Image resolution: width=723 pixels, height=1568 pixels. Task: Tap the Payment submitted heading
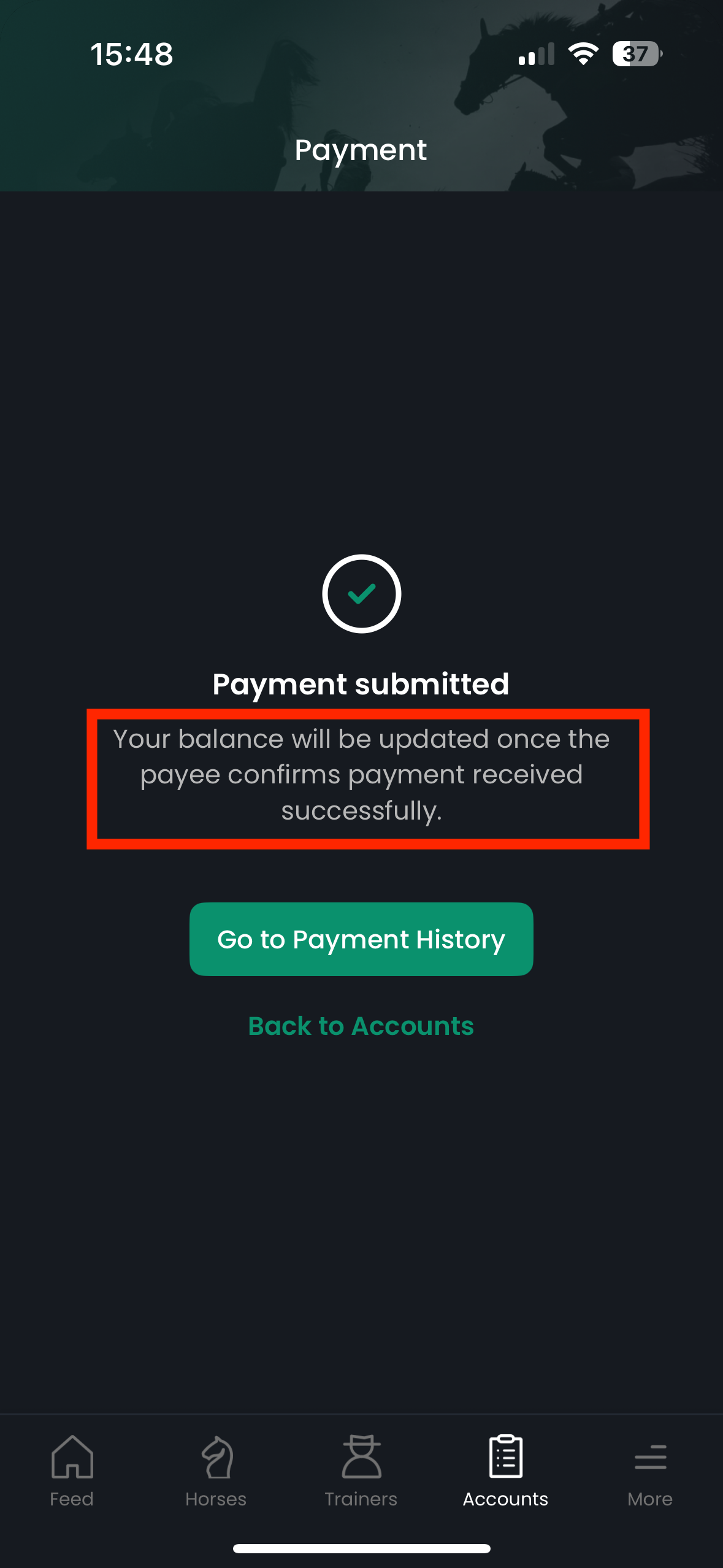click(361, 684)
